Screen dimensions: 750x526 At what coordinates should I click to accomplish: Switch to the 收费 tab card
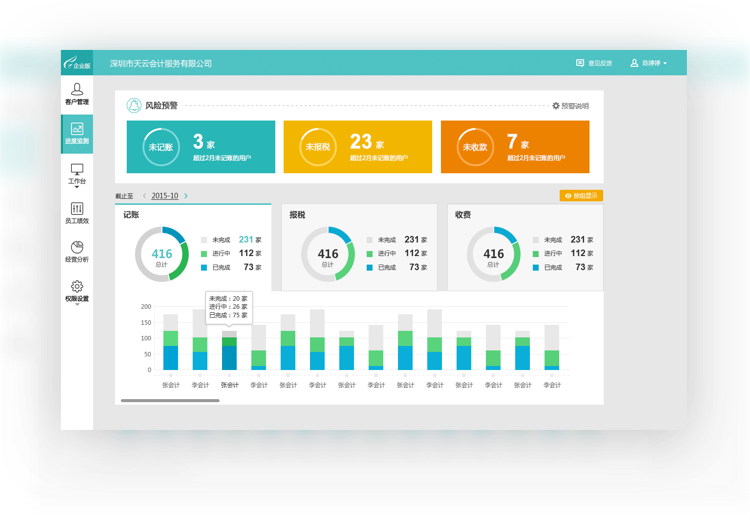525,247
